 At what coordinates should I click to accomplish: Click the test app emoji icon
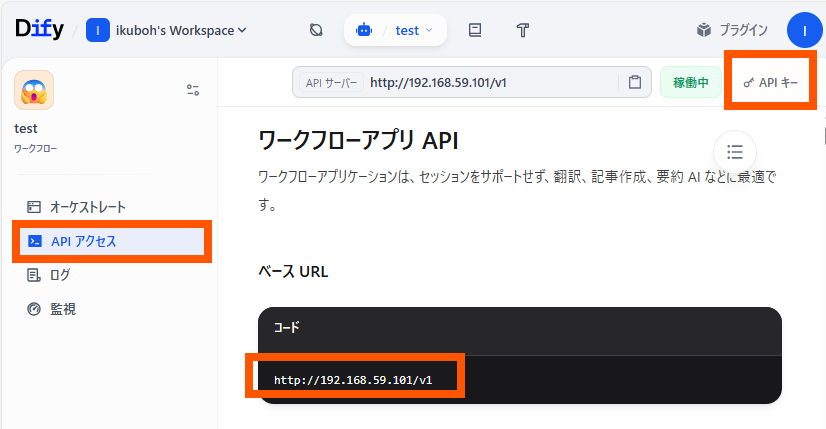[x=34, y=90]
